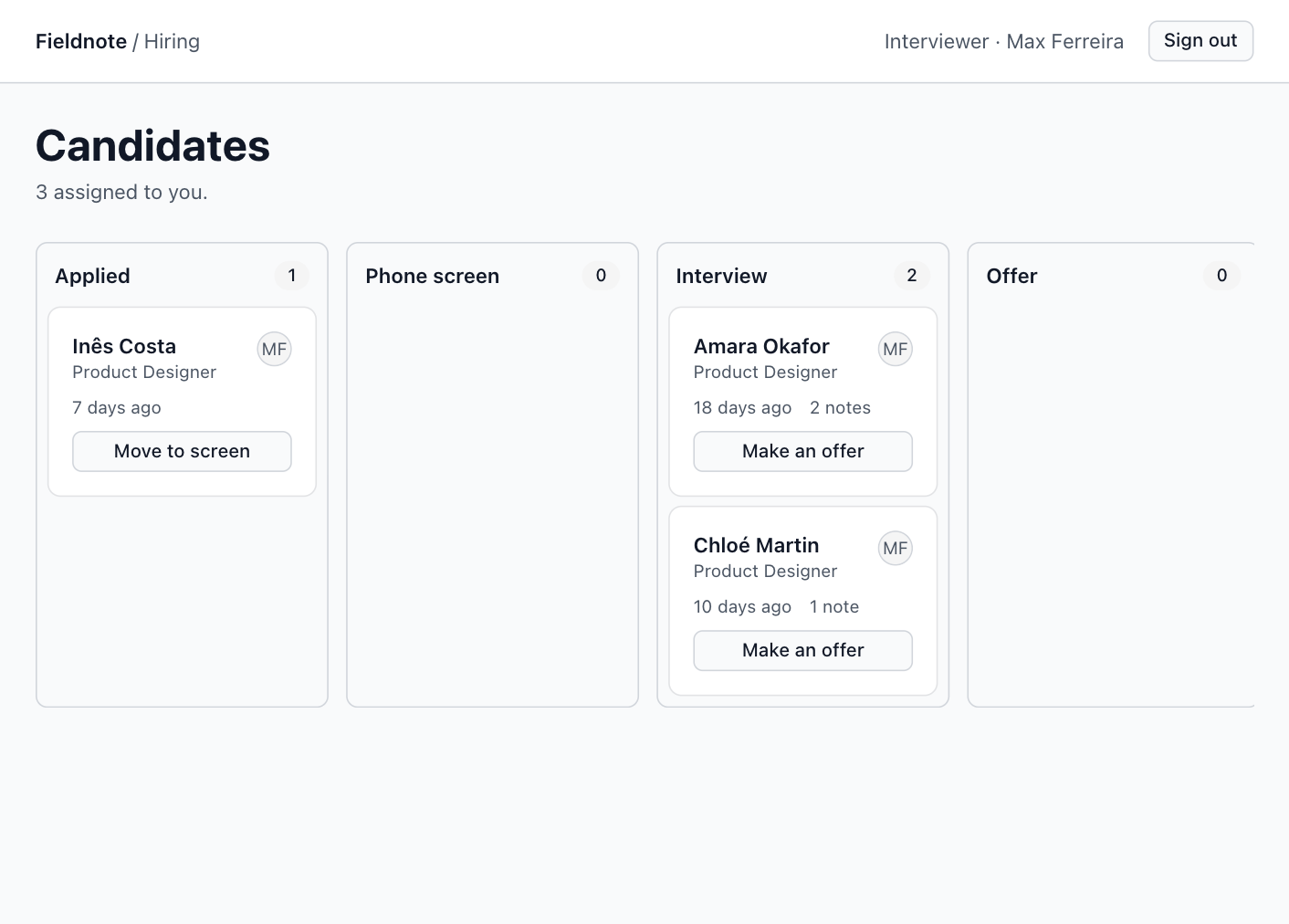Click the Offer column heading
Screen dimensions: 1289x924
tap(1011, 276)
